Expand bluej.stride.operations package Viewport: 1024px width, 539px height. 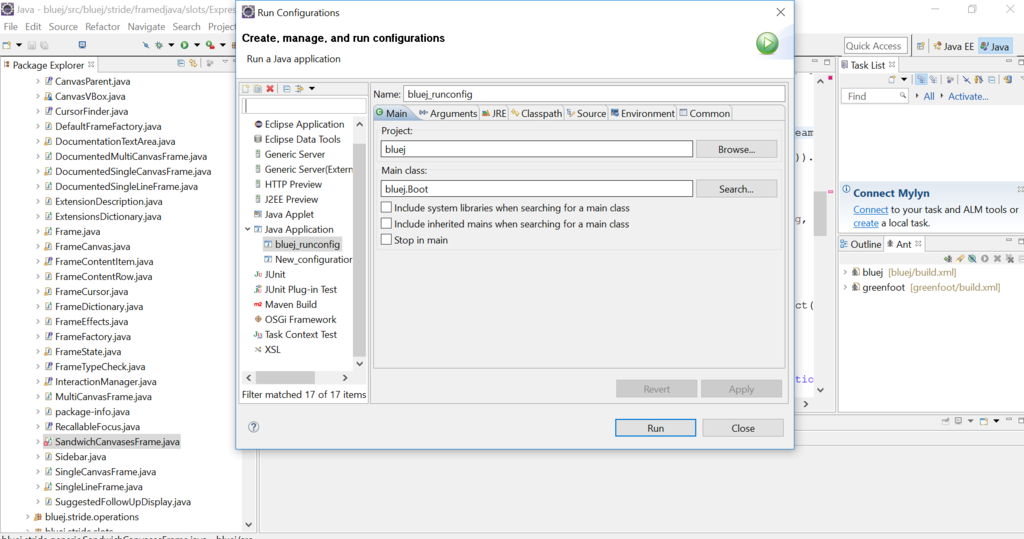point(27,517)
